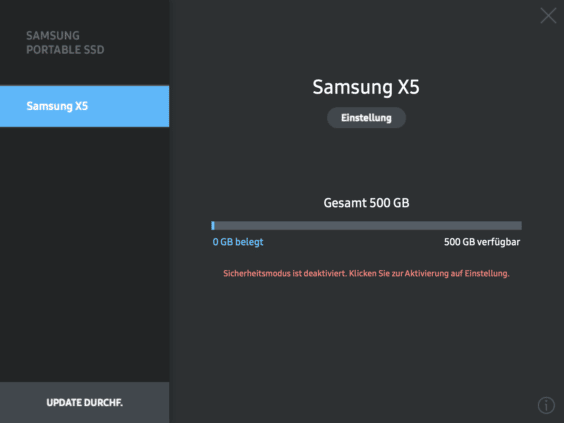This screenshot has width=564, height=423.
Task: Click empty main panel below warning text
Action: [x=366, y=342]
